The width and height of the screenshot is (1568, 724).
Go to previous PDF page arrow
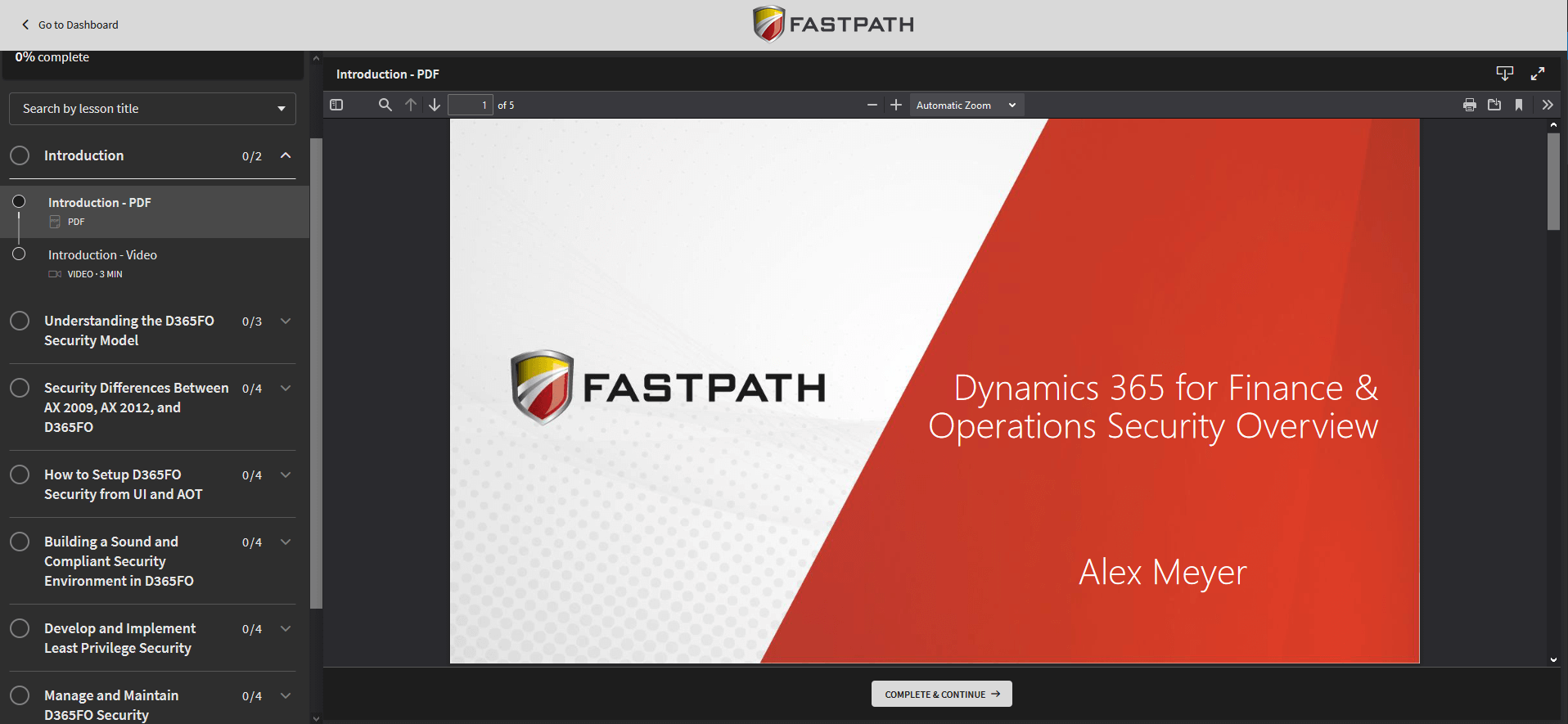[x=411, y=105]
